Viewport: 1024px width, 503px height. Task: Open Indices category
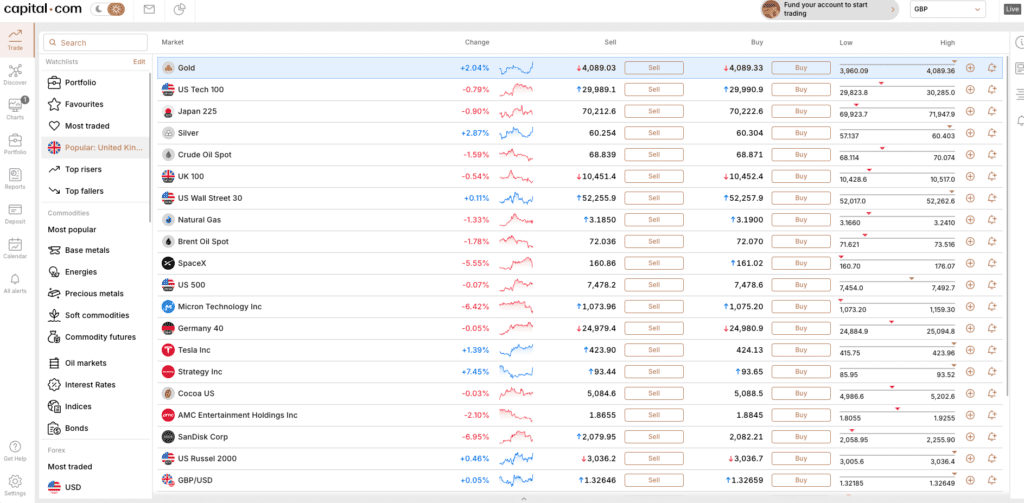(x=95, y=406)
